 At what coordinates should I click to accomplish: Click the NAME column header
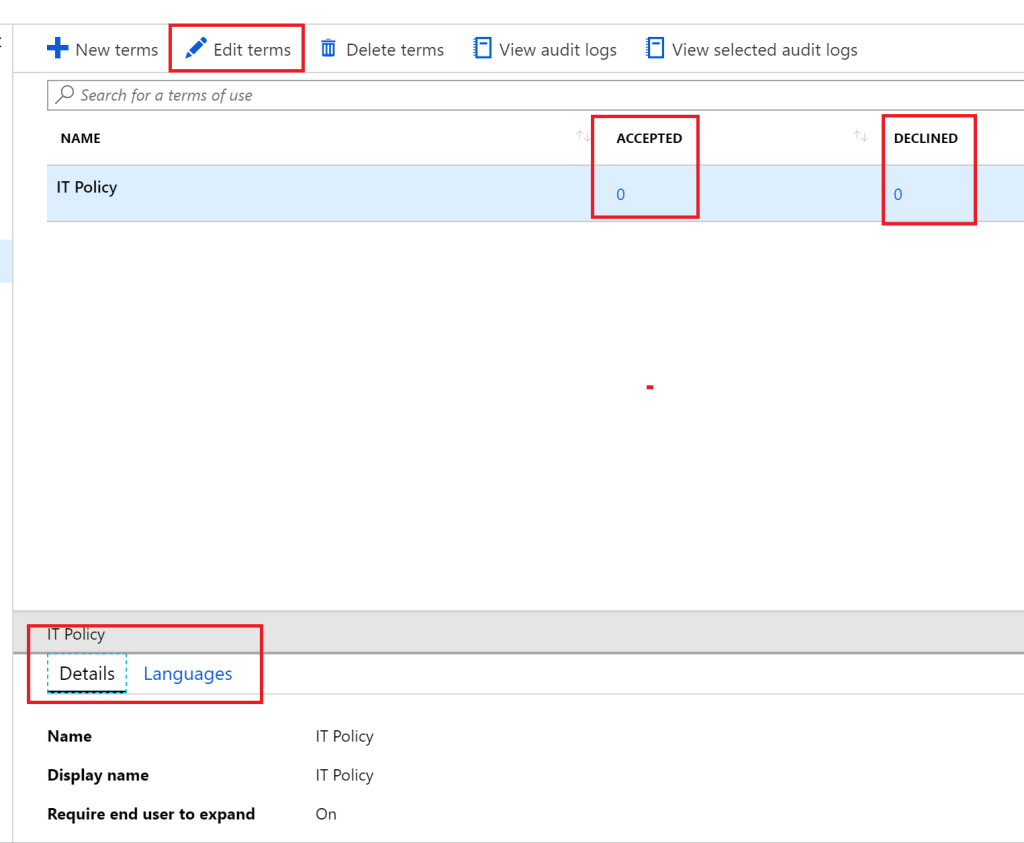(80, 137)
